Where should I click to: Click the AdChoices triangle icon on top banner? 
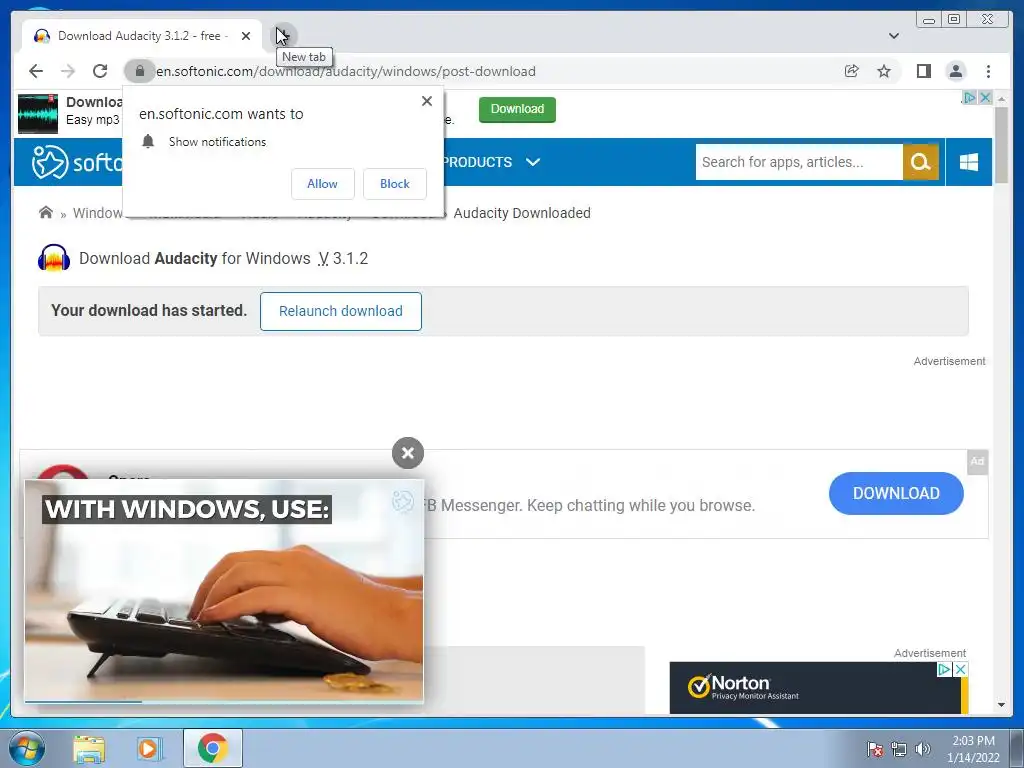coord(970,97)
